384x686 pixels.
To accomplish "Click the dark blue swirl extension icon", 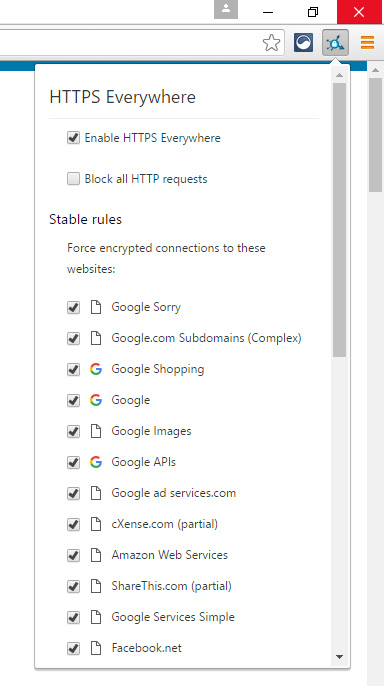I will point(304,42).
